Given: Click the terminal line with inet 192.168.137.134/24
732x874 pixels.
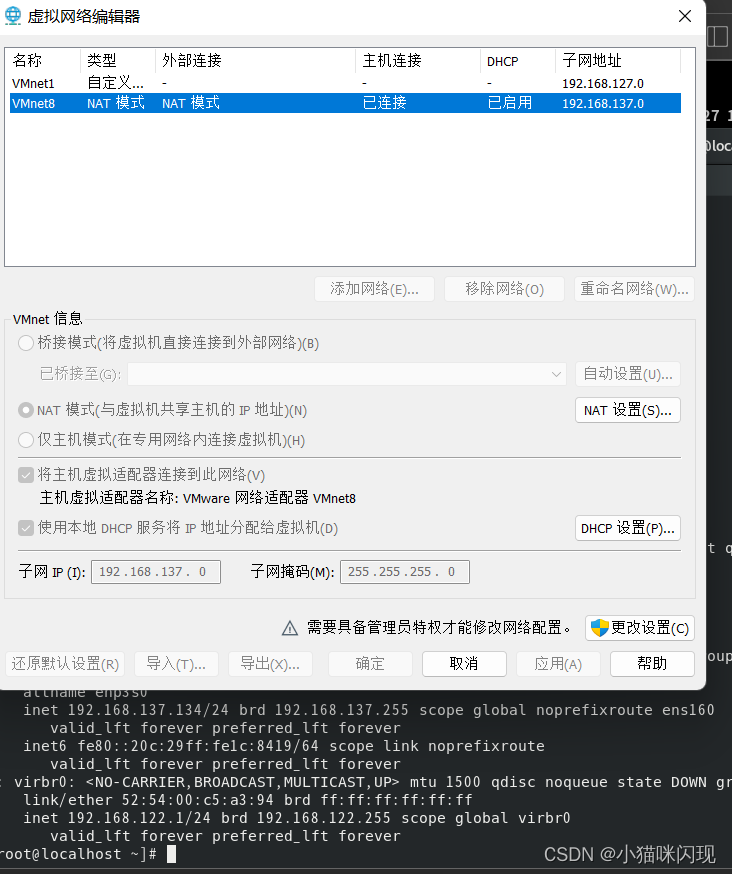Looking at the screenshot, I should point(369,710).
